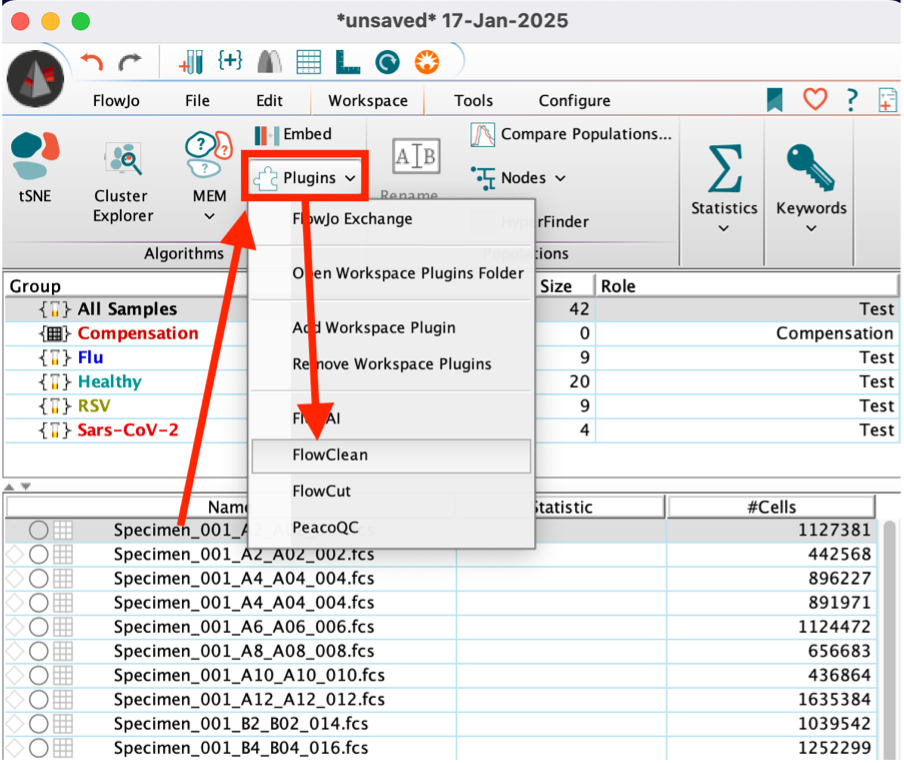The width and height of the screenshot is (904, 763).
Task: Select FlowJo Exchange menu entry
Action: (x=391, y=219)
